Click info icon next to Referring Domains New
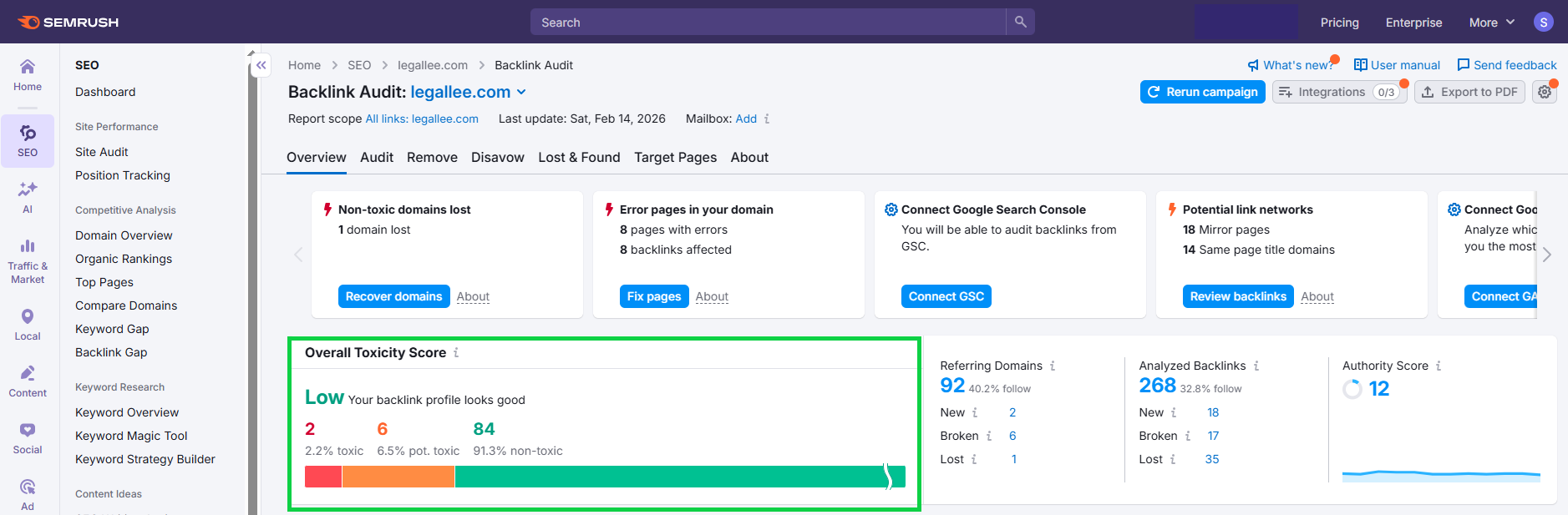Image resolution: width=1568 pixels, height=515 pixels. point(975,412)
